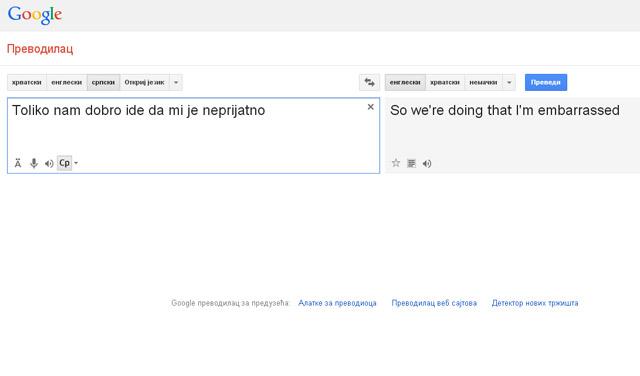
Task: Click the blue Преведи button
Action: click(x=546, y=82)
